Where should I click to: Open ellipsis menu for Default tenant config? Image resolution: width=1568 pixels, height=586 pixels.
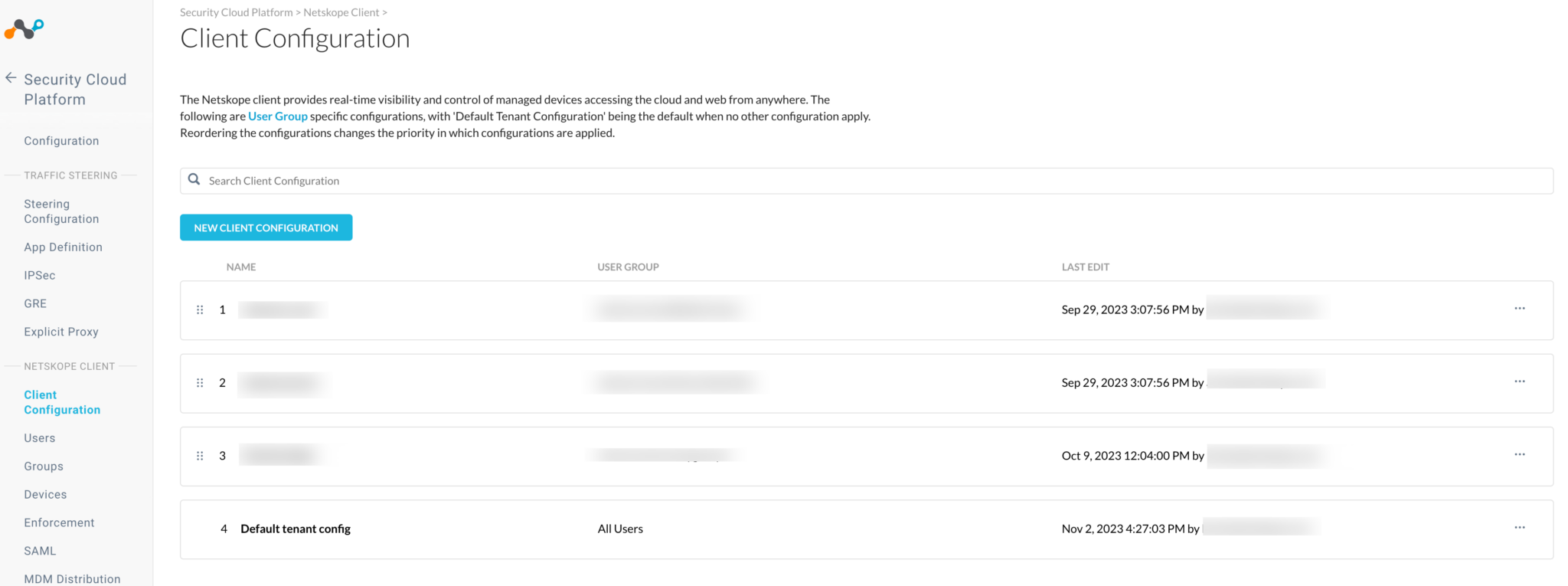[x=1519, y=528]
